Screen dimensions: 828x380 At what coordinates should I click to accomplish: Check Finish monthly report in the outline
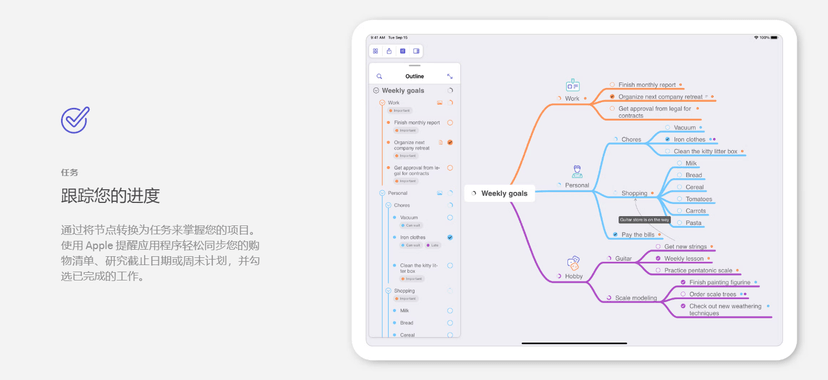pos(450,122)
